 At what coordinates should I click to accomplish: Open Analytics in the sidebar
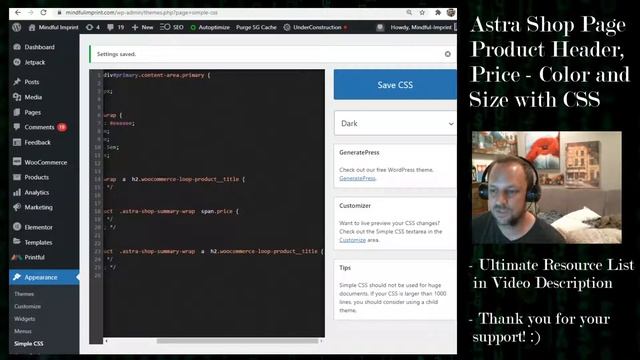36,192
